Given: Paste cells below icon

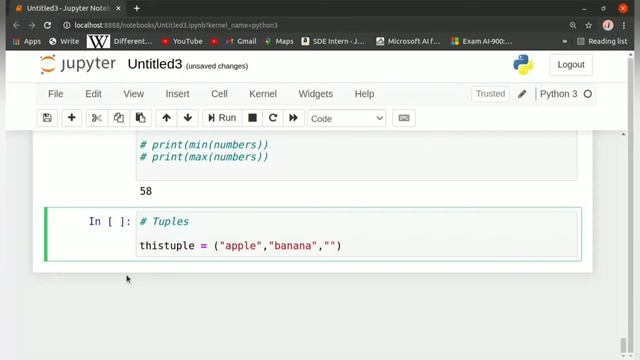Looking at the screenshot, I should click(x=140, y=118).
